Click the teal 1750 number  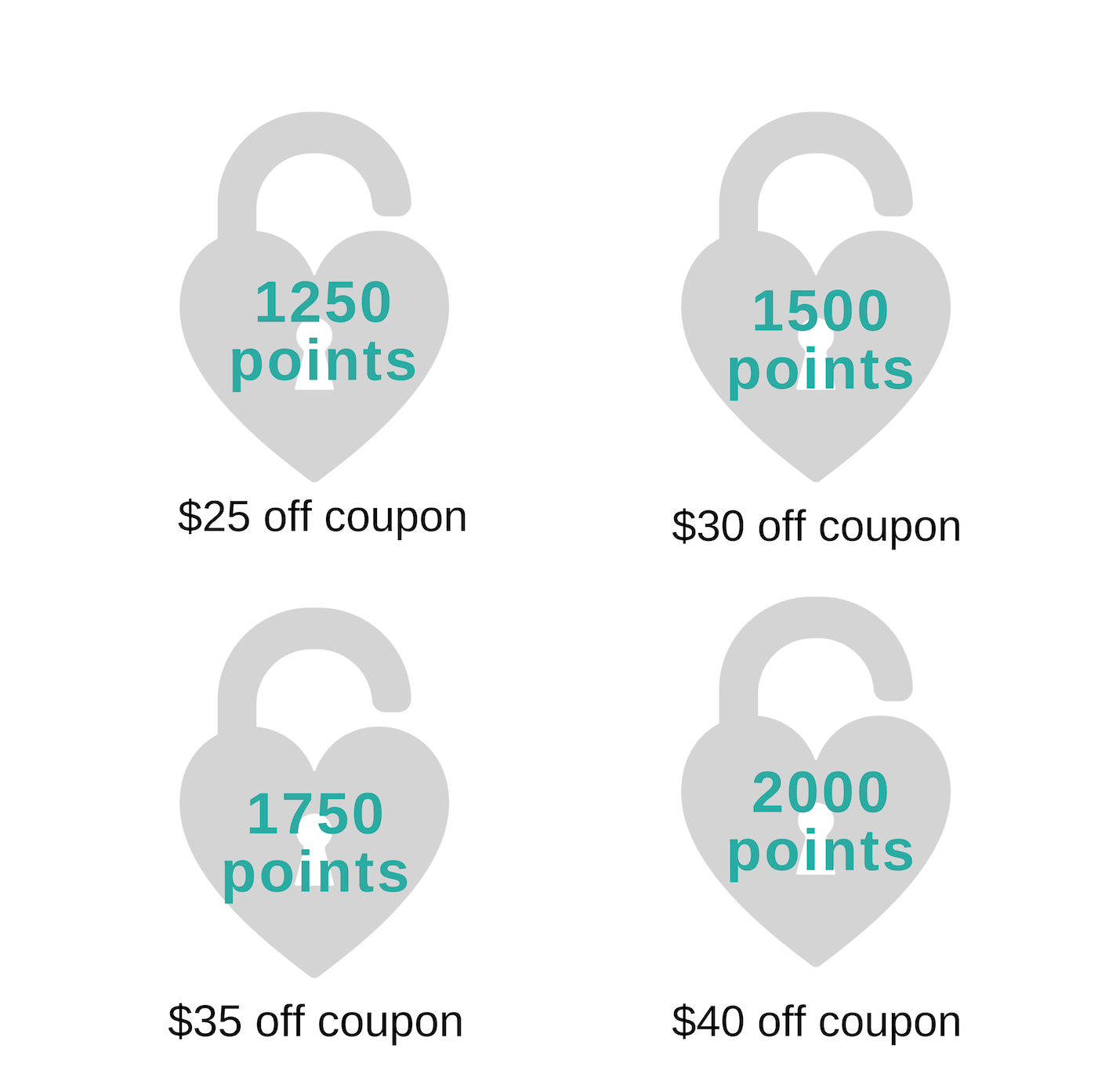(315, 814)
